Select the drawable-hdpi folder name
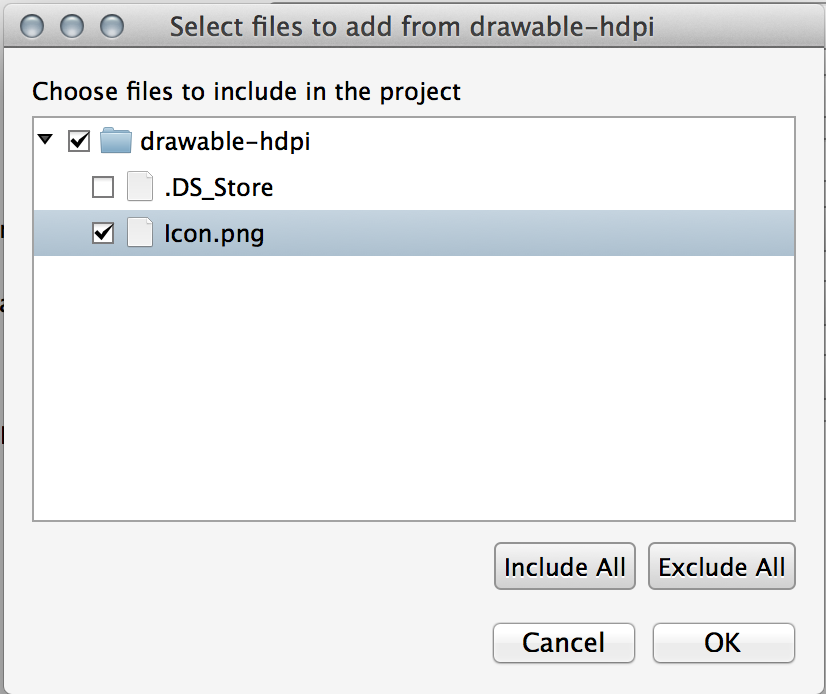The height and width of the screenshot is (694, 826). click(225, 141)
